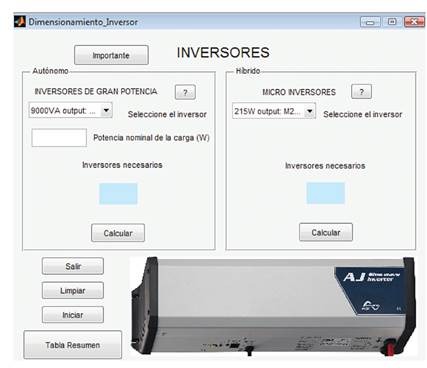Screen dimensions: 427x368
Task: Open help for Inversores de Gran Potencia
Action: [185, 92]
